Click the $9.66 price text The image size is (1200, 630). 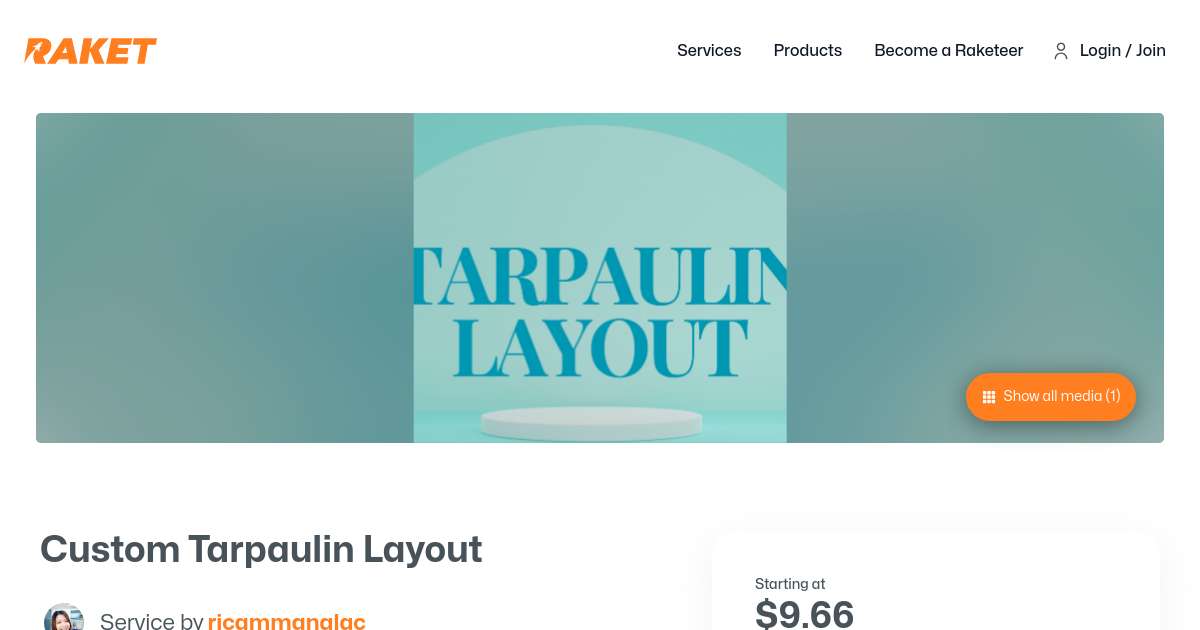[804, 613]
